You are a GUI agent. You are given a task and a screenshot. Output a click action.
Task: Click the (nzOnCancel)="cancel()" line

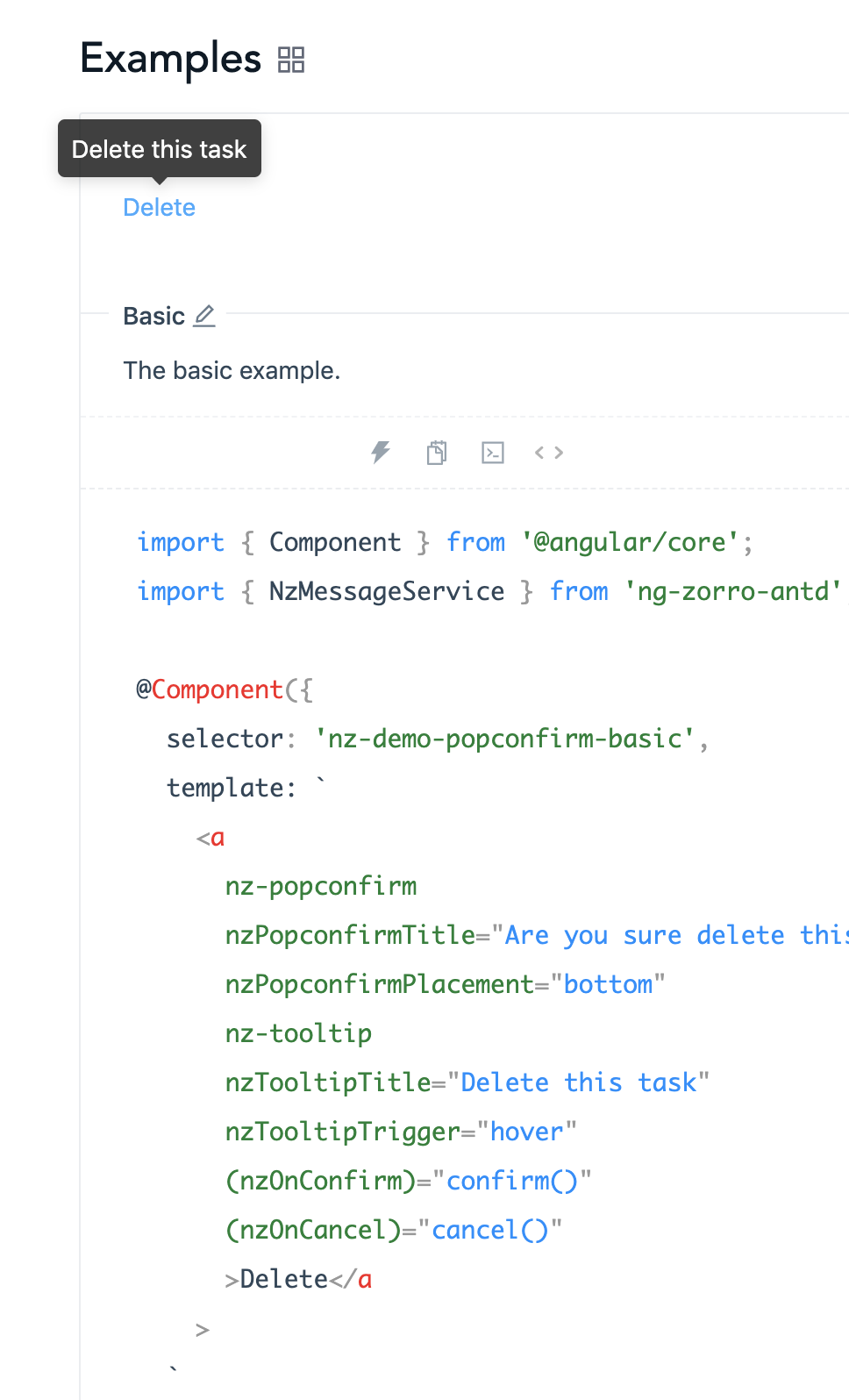click(x=394, y=1230)
